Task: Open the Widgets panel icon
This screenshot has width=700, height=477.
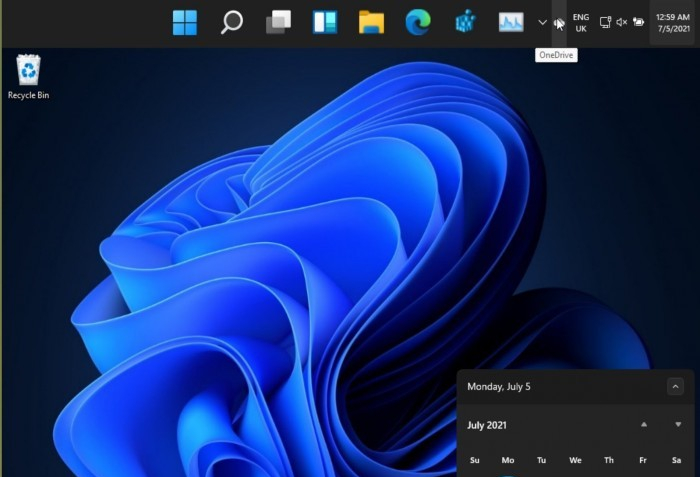Action: point(324,22)
